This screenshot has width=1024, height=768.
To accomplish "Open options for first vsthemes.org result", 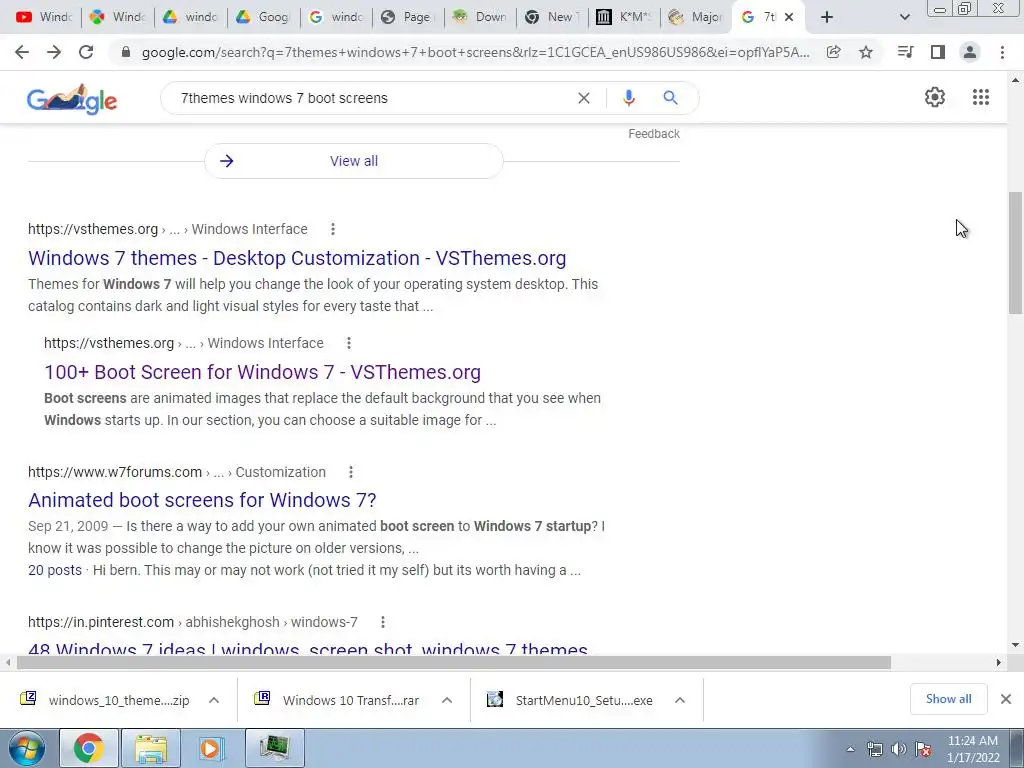I will coord(333,229).
